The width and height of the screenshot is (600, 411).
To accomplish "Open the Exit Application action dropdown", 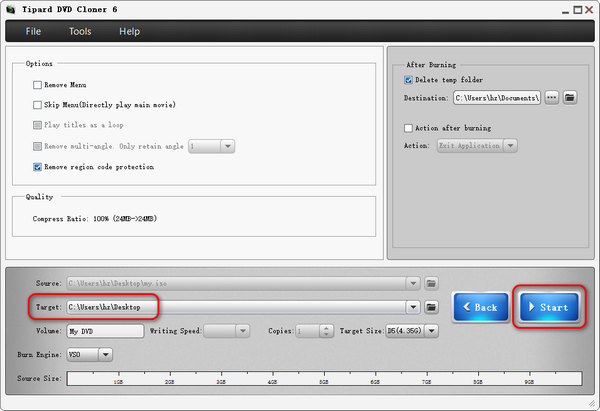I will click(477, 145).
